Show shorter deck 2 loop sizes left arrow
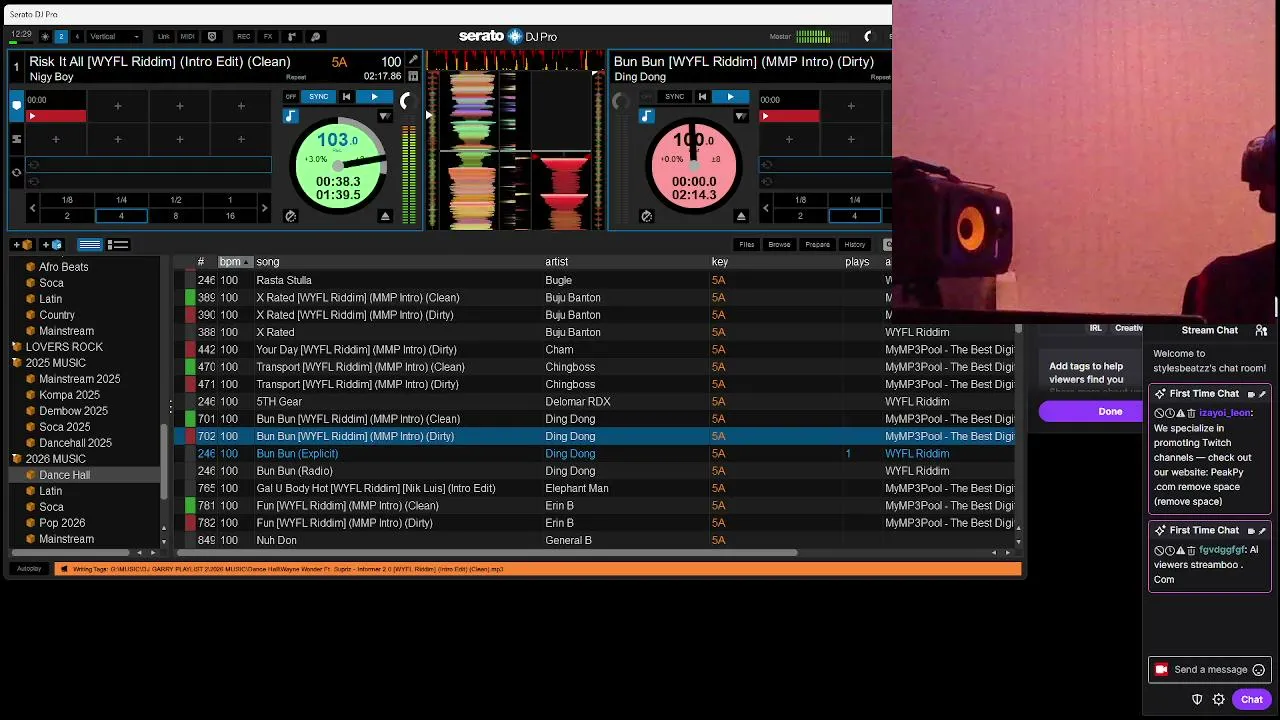Viewport: 1280px width, 720px height. click(766, 208)
